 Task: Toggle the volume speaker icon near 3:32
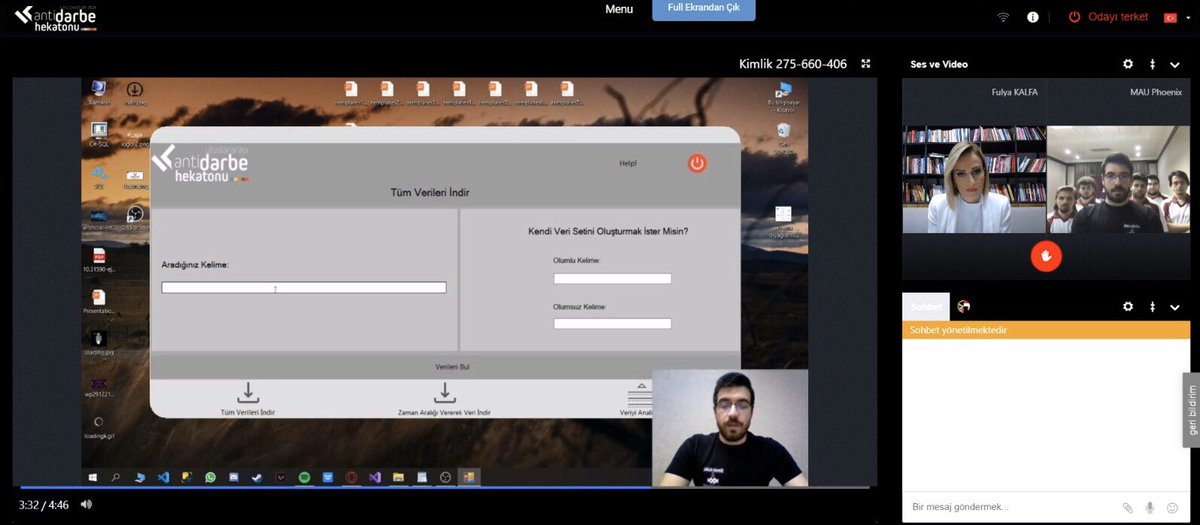coord(86,504)
